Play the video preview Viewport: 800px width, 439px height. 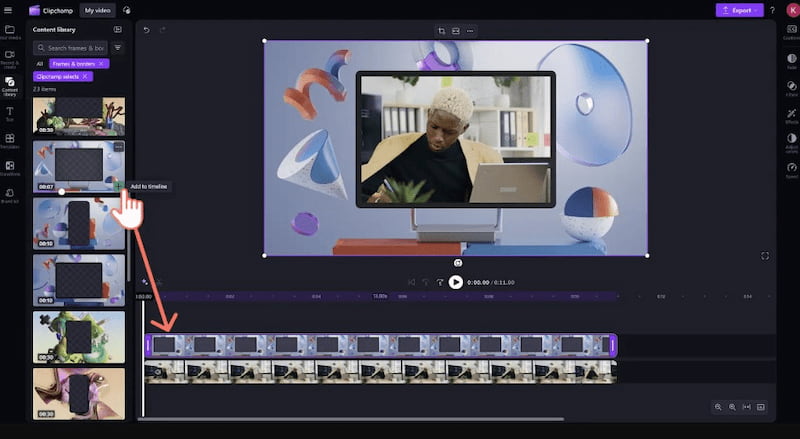tap(456, 282)
